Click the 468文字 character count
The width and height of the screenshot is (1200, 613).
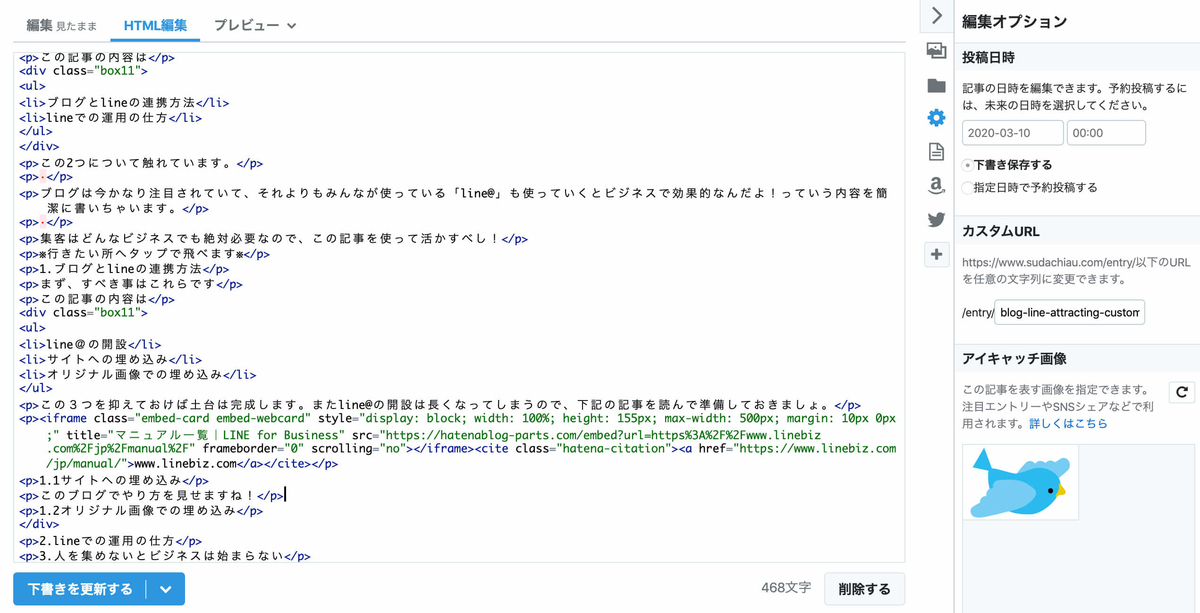[785, 588]
